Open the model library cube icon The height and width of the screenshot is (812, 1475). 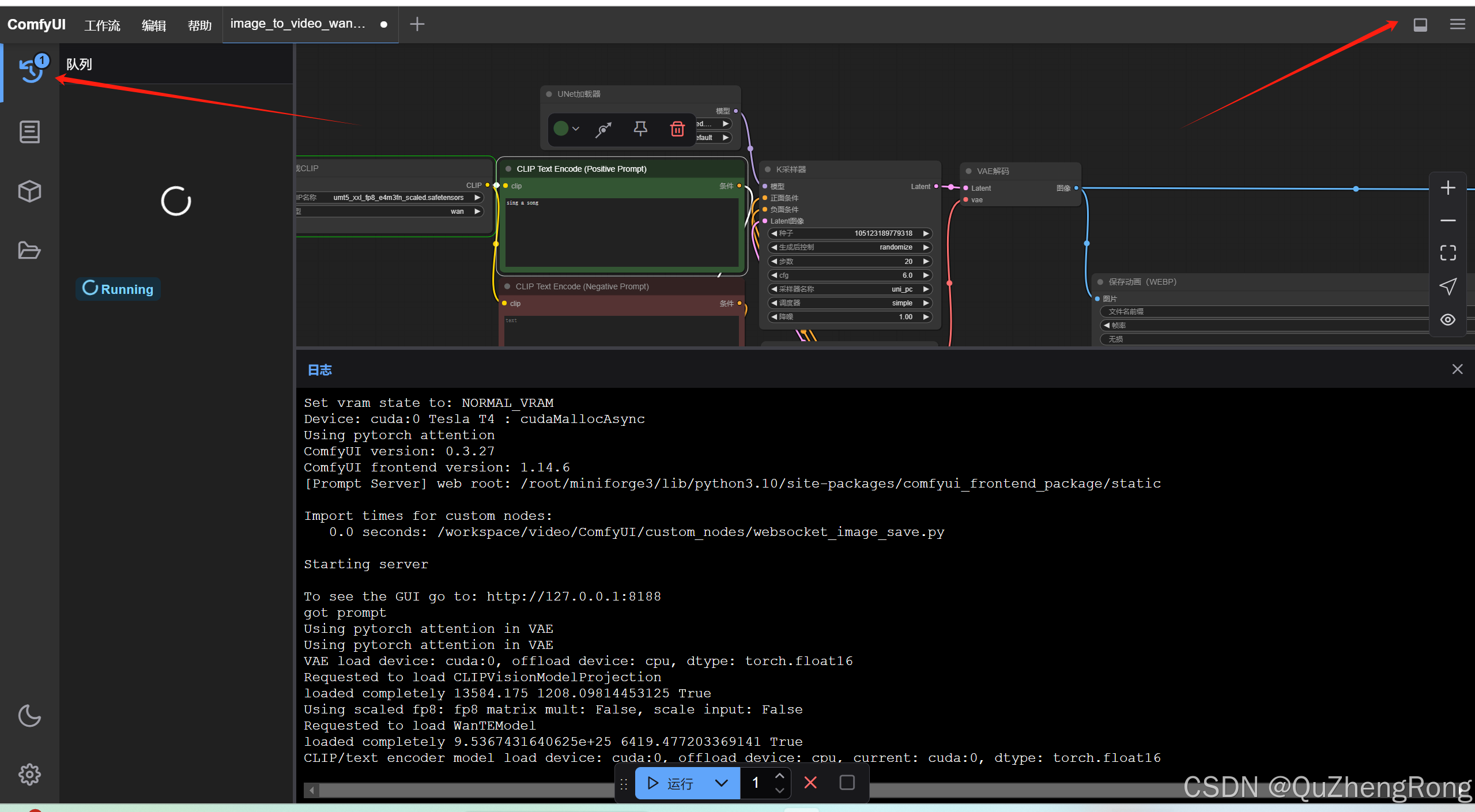click(29, 191)
